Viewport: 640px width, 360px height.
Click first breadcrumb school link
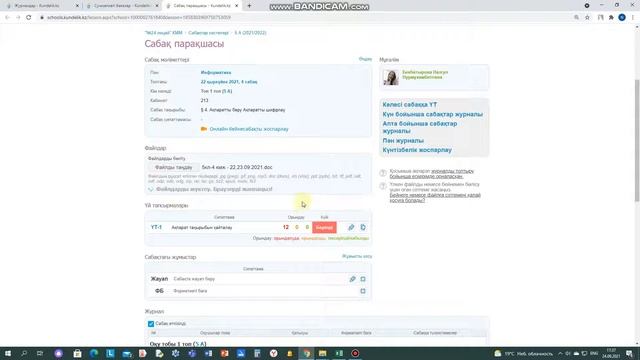click(x=163, y=33)
